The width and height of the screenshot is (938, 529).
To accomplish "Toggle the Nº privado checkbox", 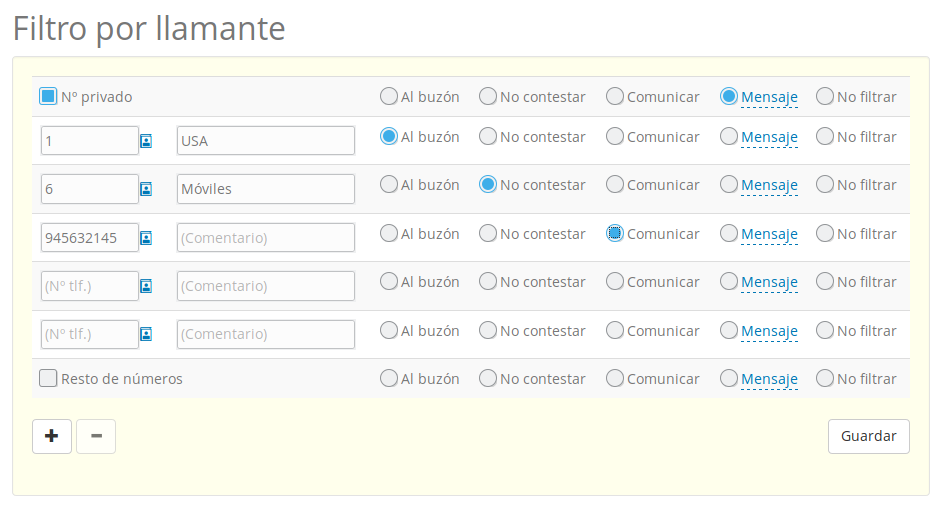I will [48, 97].
